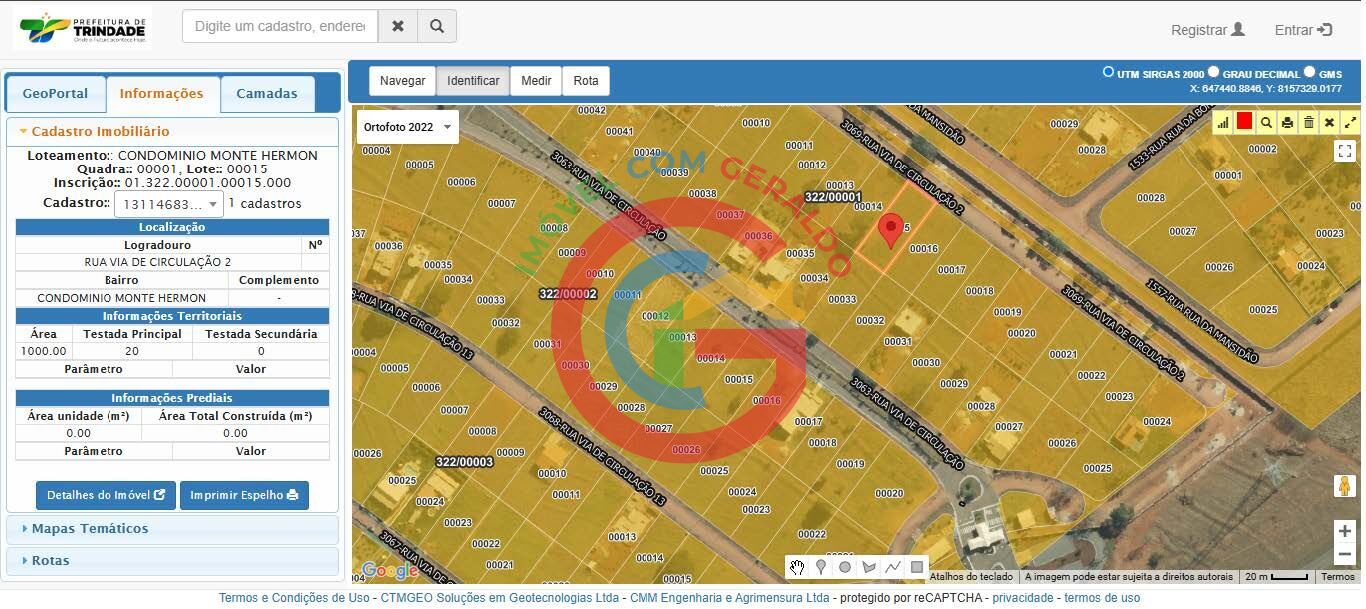
Task: Select the UTM SIRGAS 2000 coordinate option
Action: [x=1108, y=72]
